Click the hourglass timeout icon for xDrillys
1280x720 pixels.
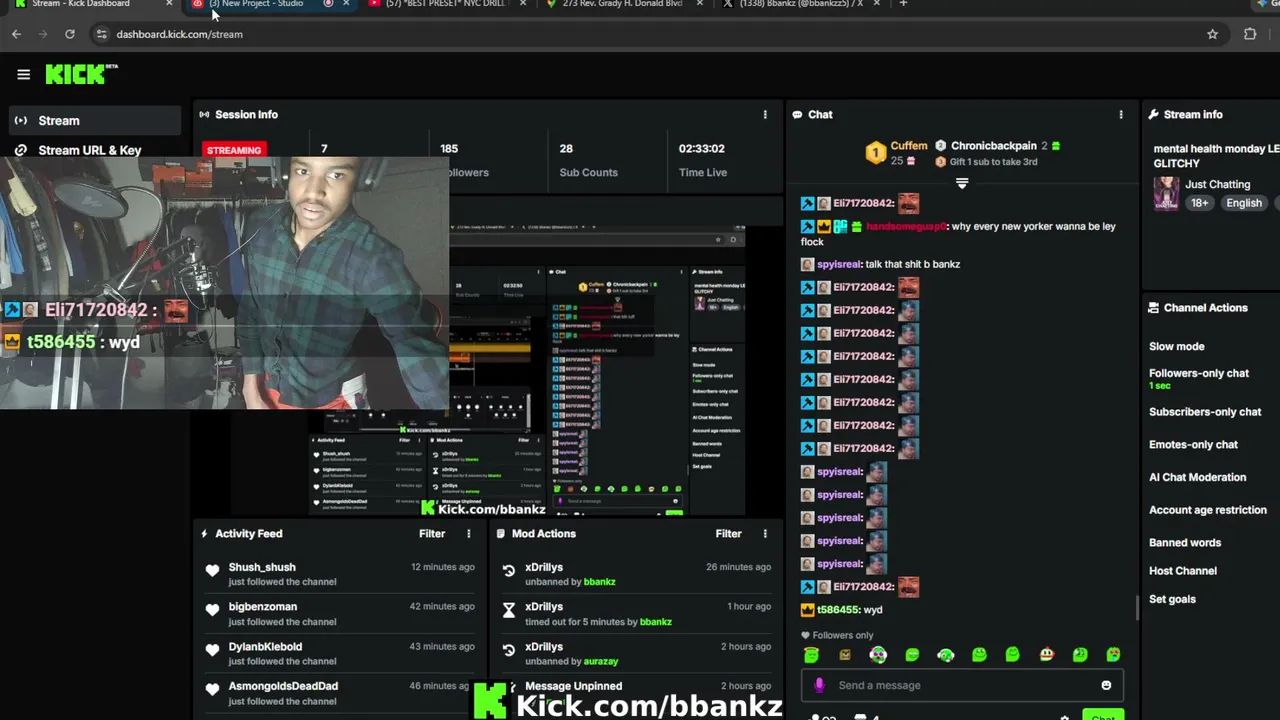(x=508, y=610)
